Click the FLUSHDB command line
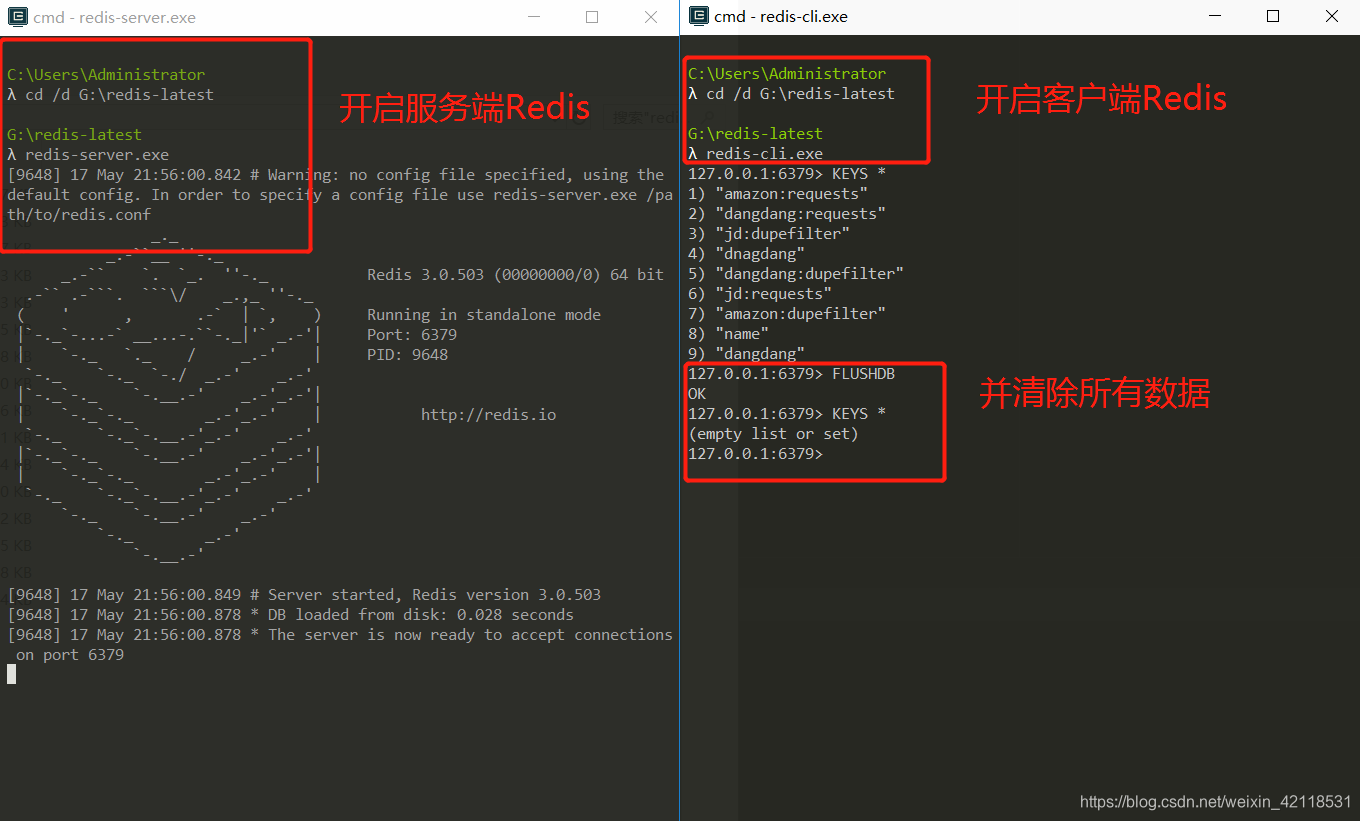Viewport: 1360px width, 821px height. 791,373
